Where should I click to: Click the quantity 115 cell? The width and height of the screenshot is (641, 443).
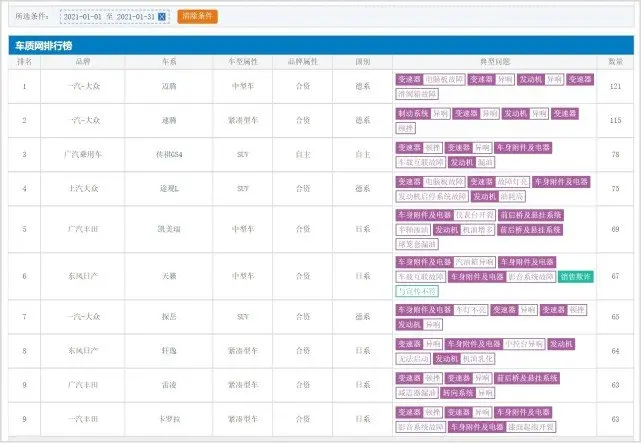click(615, 121)
